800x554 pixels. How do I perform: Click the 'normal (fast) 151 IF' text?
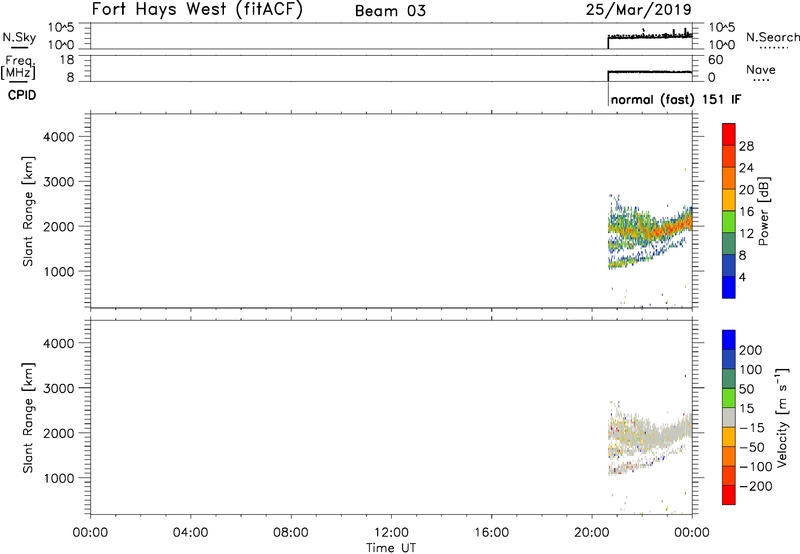(676, 99)
